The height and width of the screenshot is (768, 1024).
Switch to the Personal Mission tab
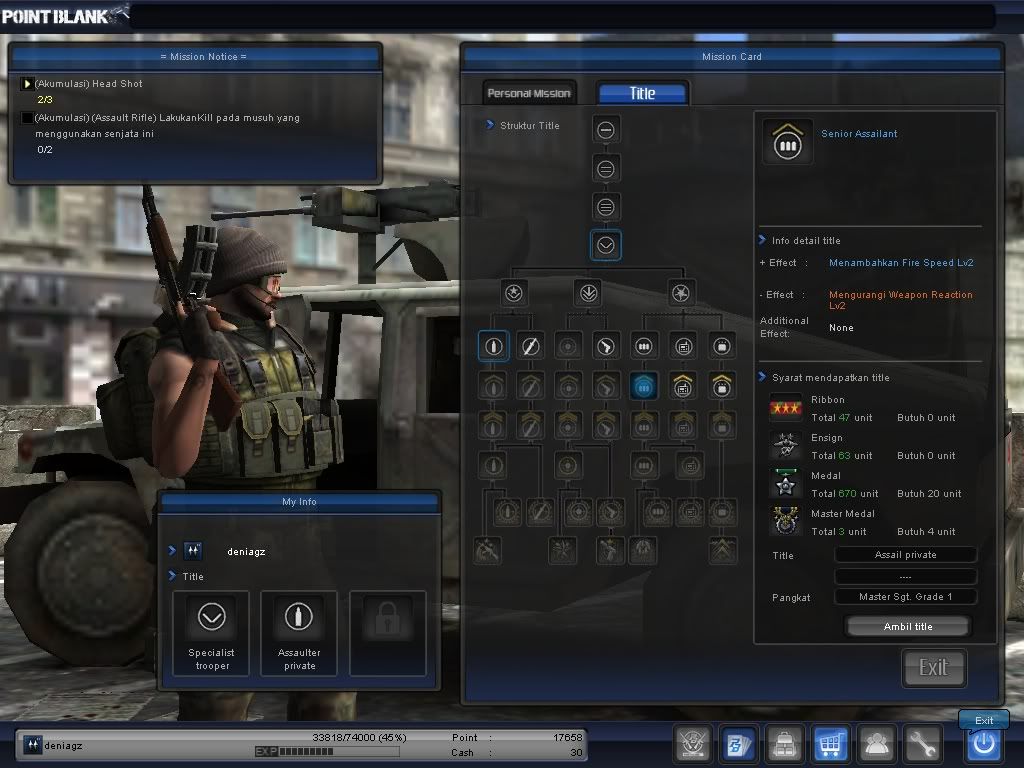tap(529, 93)
